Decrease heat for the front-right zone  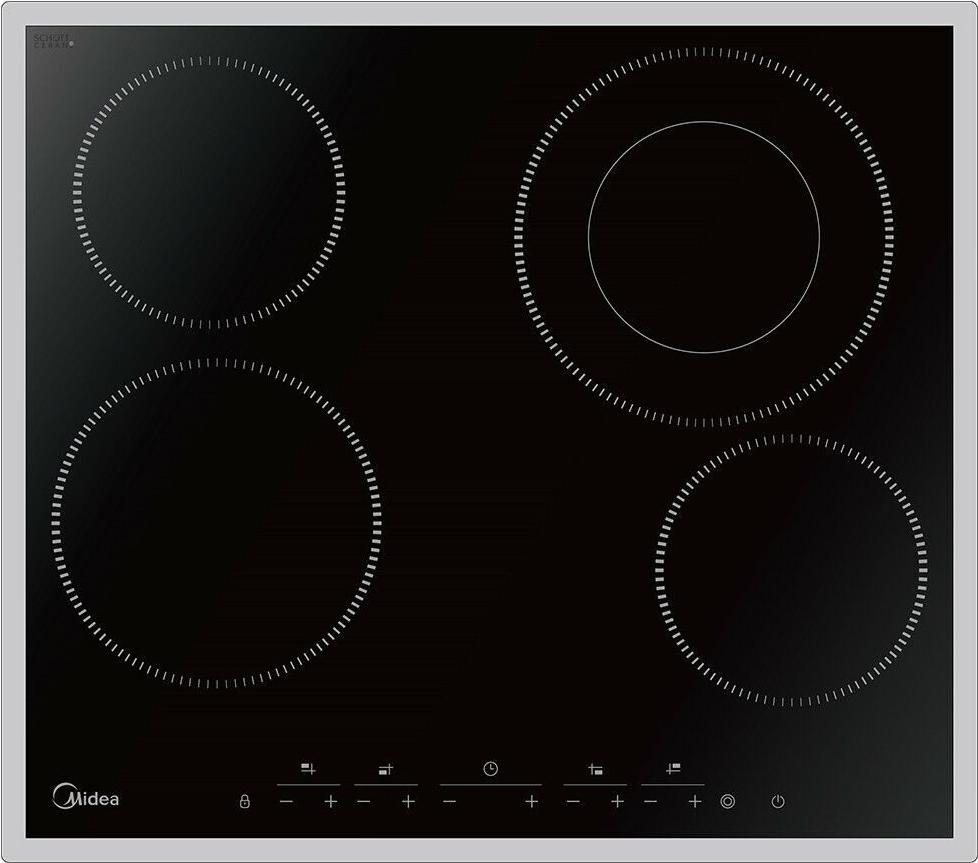(573, 801)
